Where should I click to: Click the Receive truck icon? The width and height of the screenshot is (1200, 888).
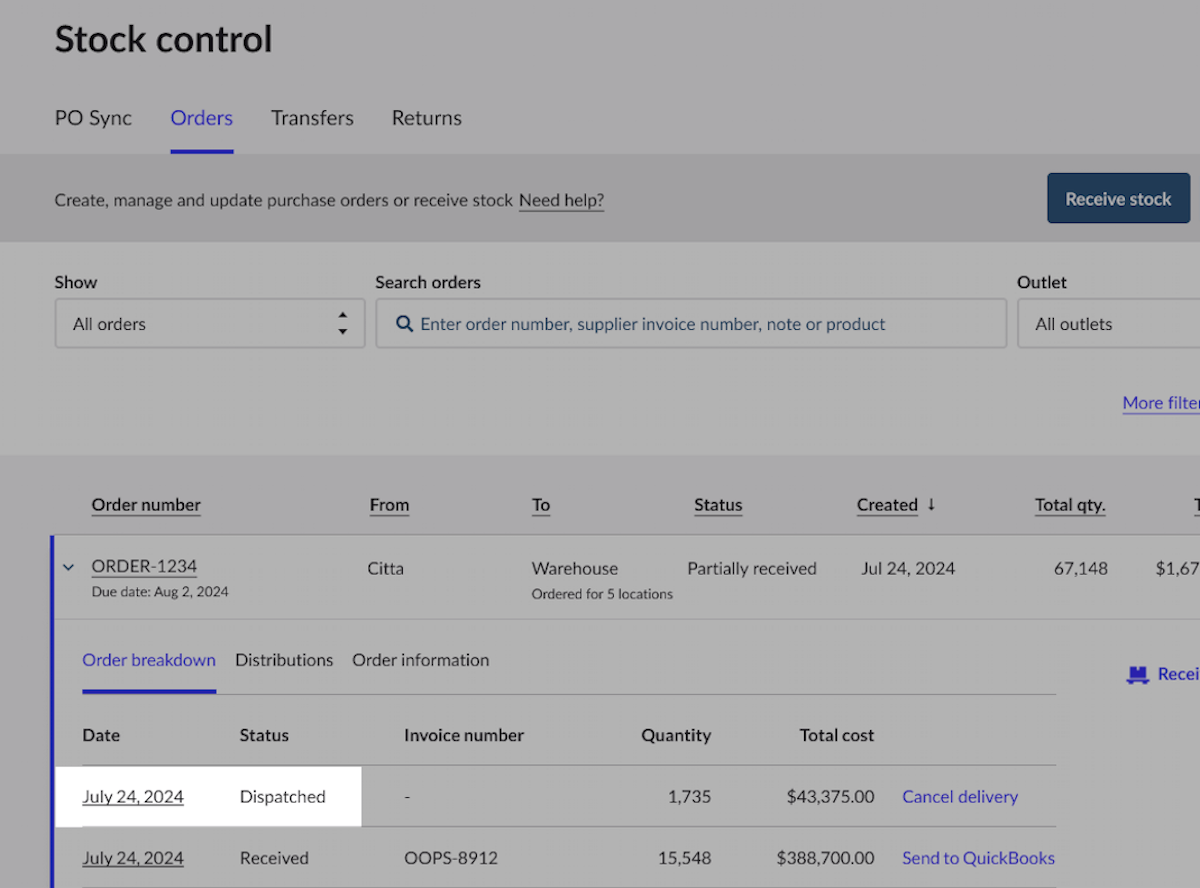point(1137,675)
